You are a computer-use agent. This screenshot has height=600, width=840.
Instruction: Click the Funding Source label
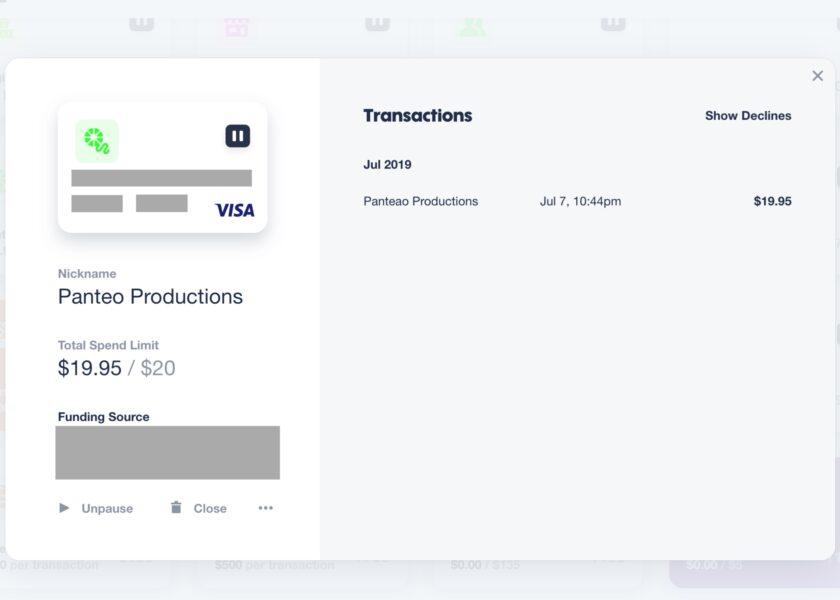tap(103, 417)
